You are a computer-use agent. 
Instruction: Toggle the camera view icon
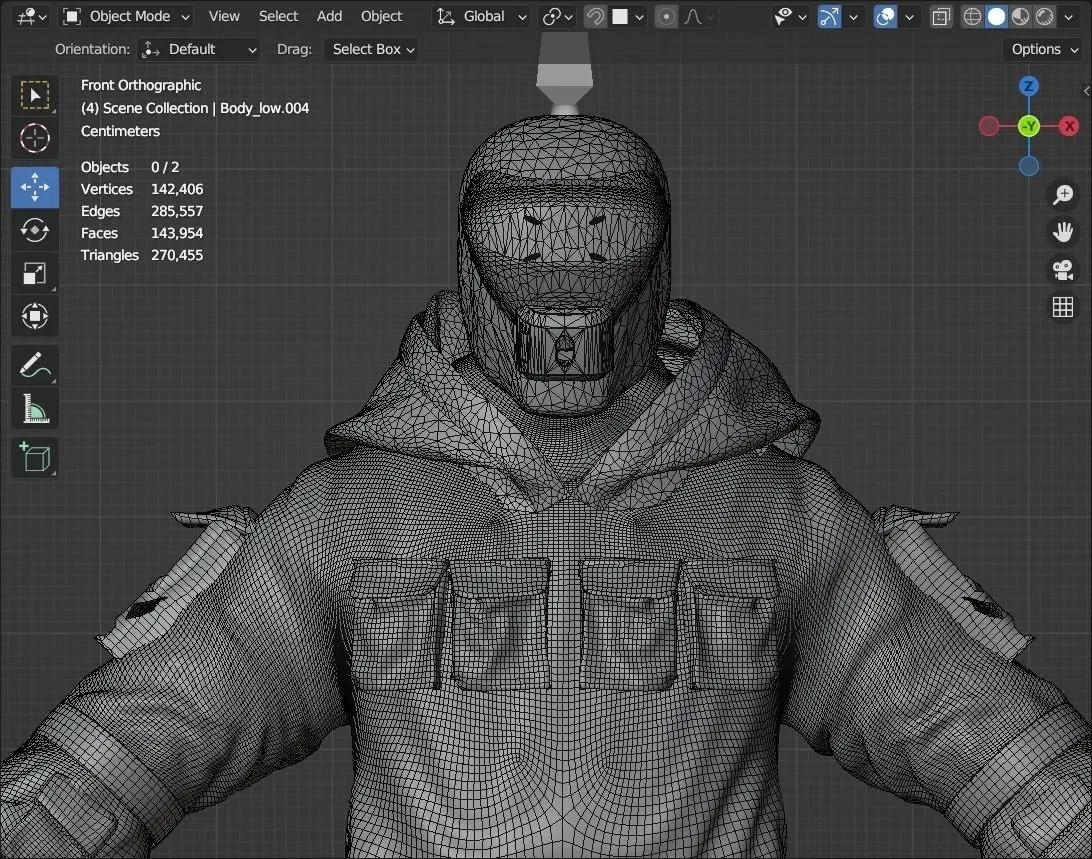point(1063,270)
